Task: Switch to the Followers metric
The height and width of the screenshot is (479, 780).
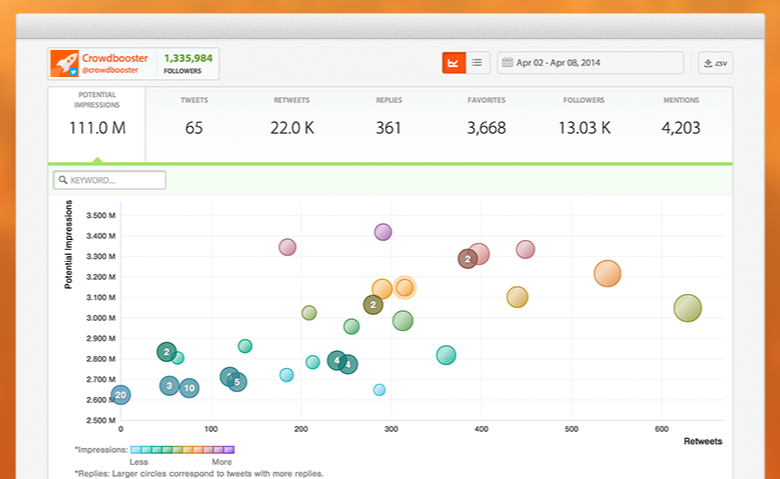Action: (584, 118)
